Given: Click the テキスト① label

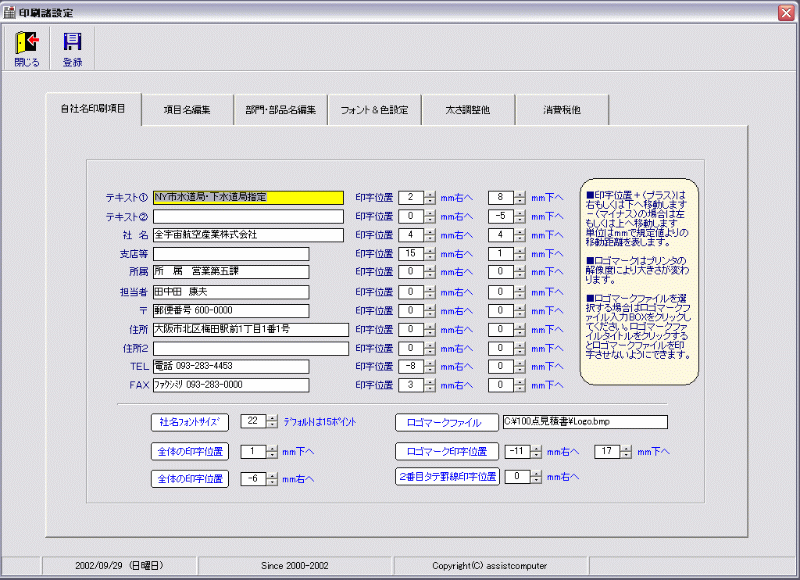Looking at the screenshot, I should 127,197.
